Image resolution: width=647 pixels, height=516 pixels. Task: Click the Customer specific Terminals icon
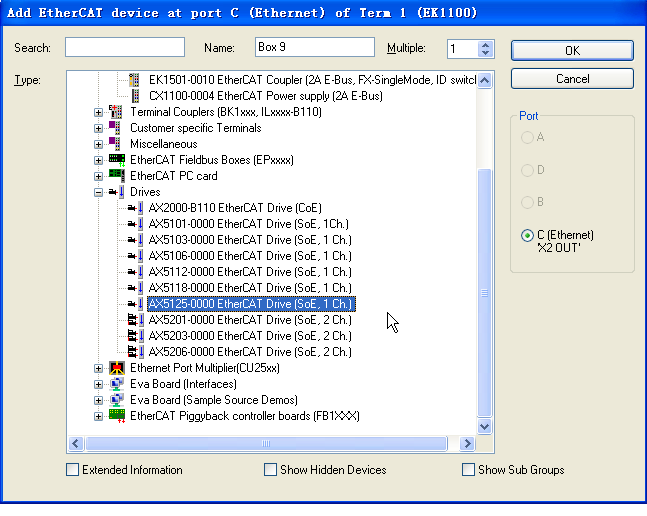[115, 128]
